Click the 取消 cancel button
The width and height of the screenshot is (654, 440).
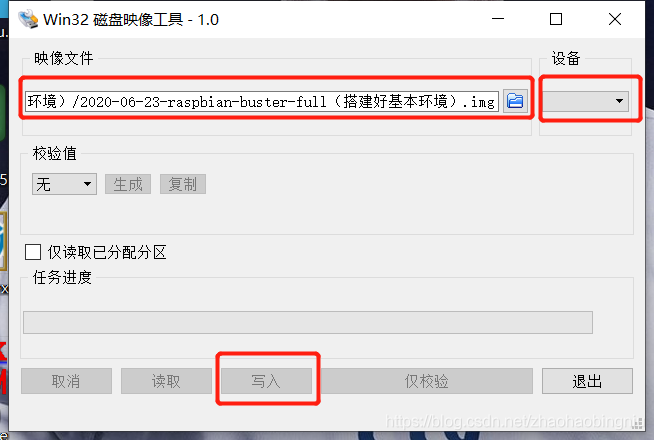tap(66, 381)
